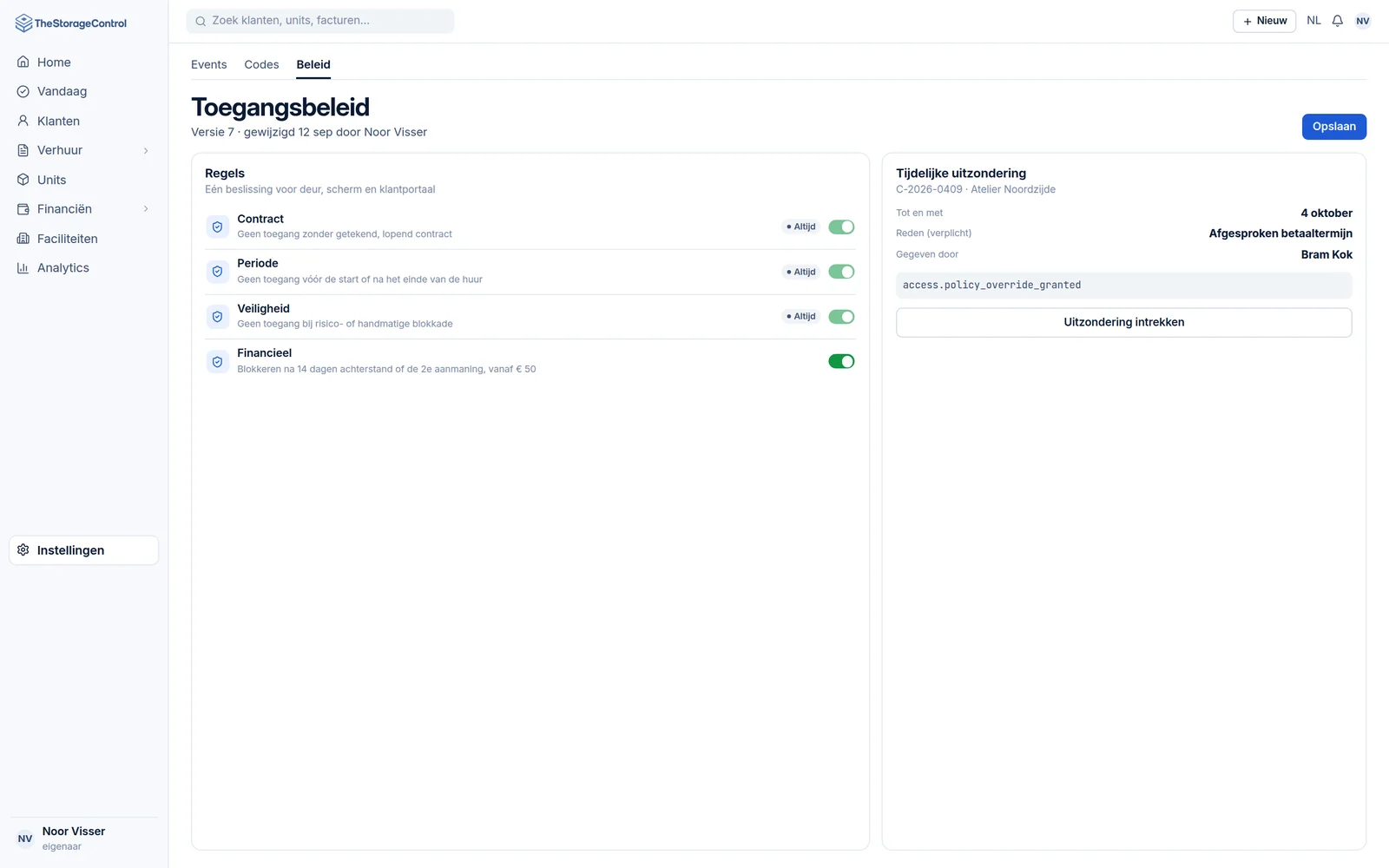Click the Faciliteiten building icon

click(23, 239)
